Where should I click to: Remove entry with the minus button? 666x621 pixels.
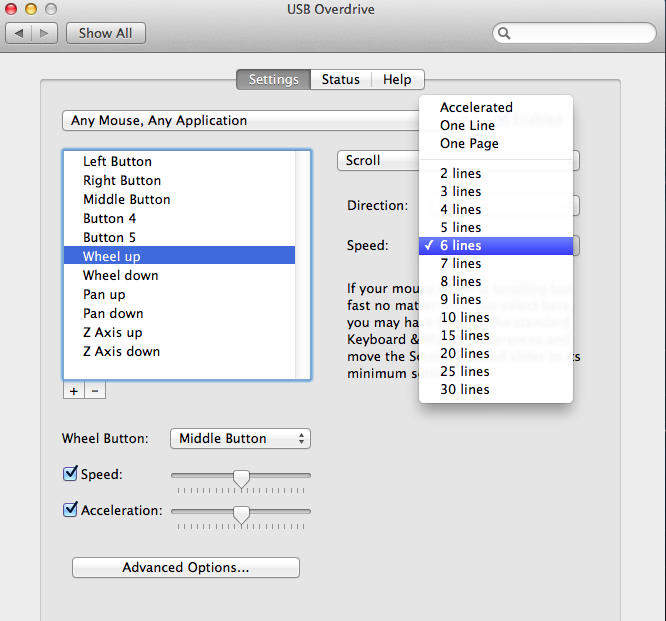(95, 391)
